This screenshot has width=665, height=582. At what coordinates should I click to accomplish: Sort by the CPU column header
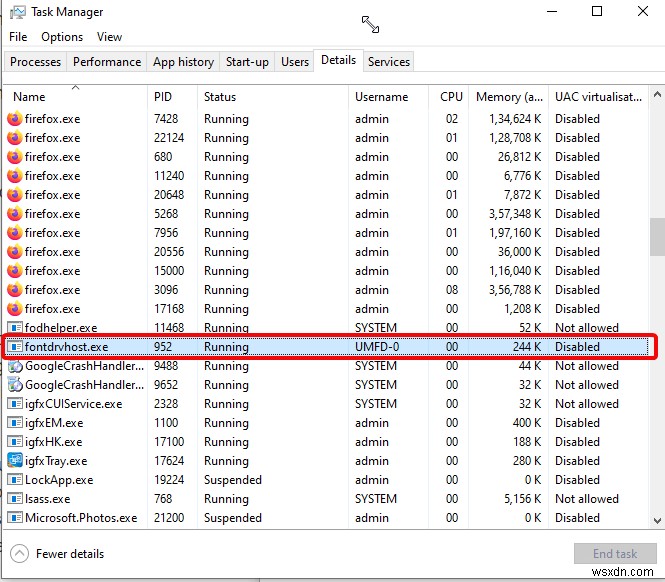point(448,97)
